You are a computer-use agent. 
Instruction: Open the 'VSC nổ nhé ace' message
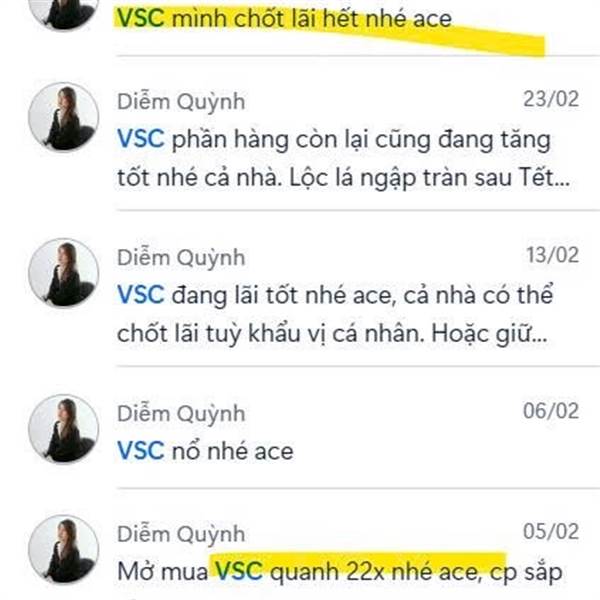click(205, 451)
